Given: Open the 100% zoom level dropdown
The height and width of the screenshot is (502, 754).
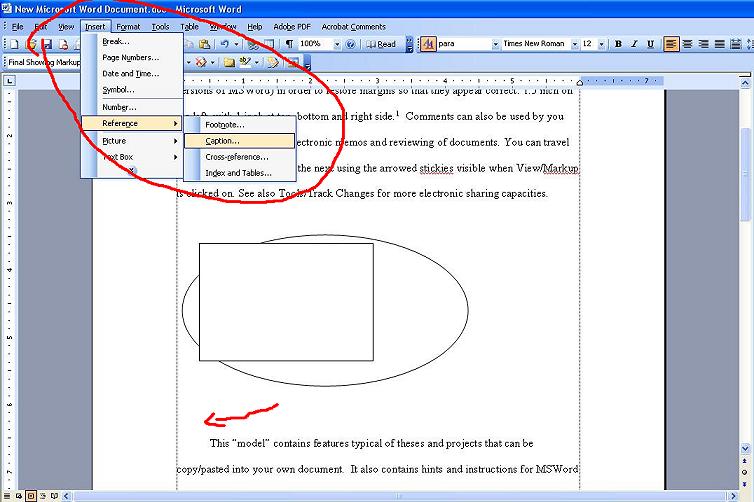Looking at the screenshot, I should coord(336,44).
